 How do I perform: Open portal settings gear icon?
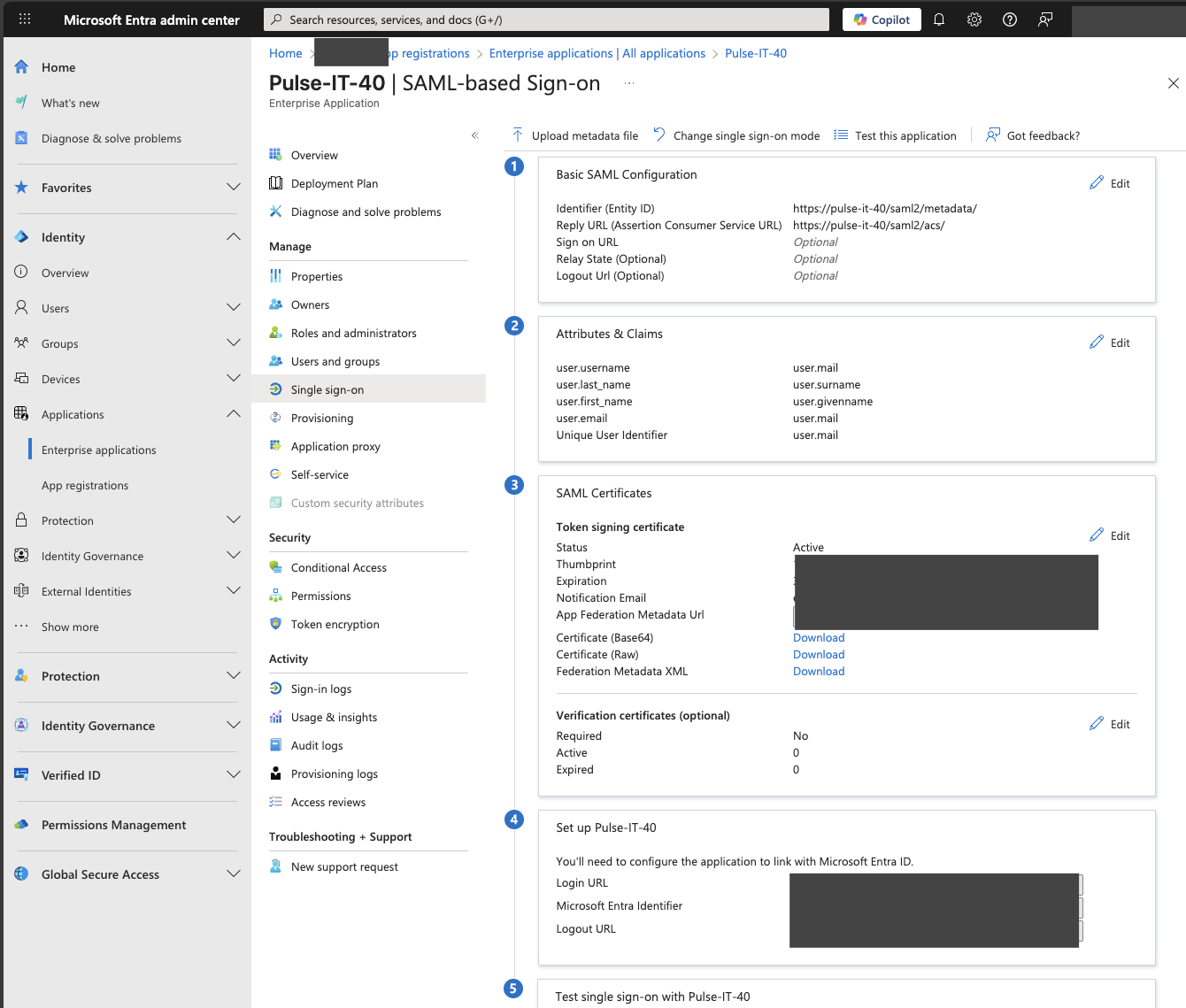974,19
